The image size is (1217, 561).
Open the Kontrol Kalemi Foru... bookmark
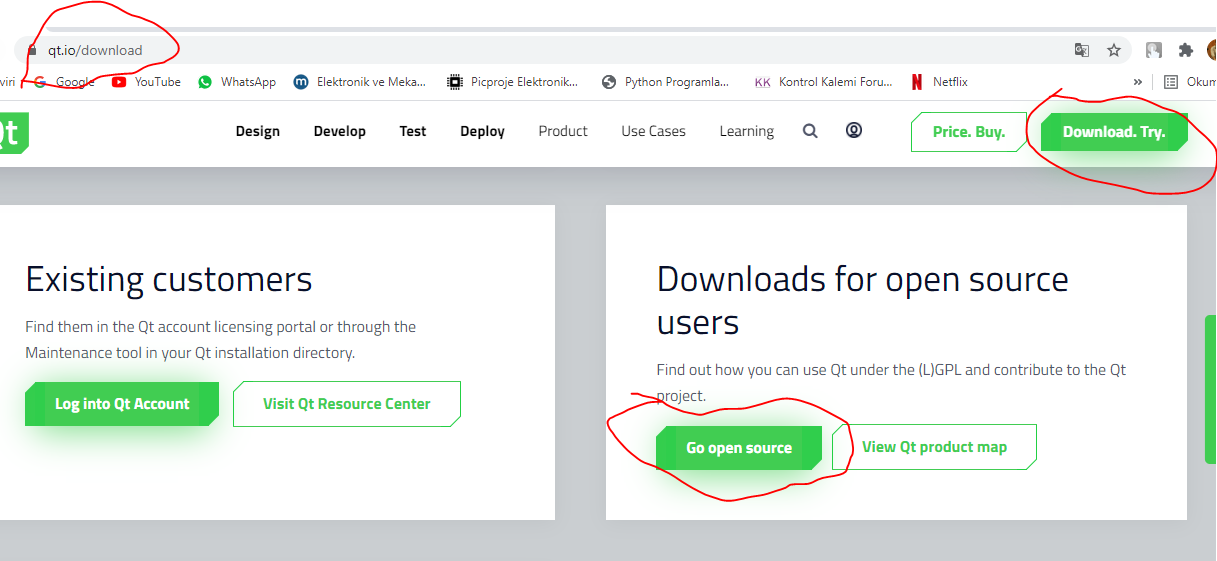point(823,82)
